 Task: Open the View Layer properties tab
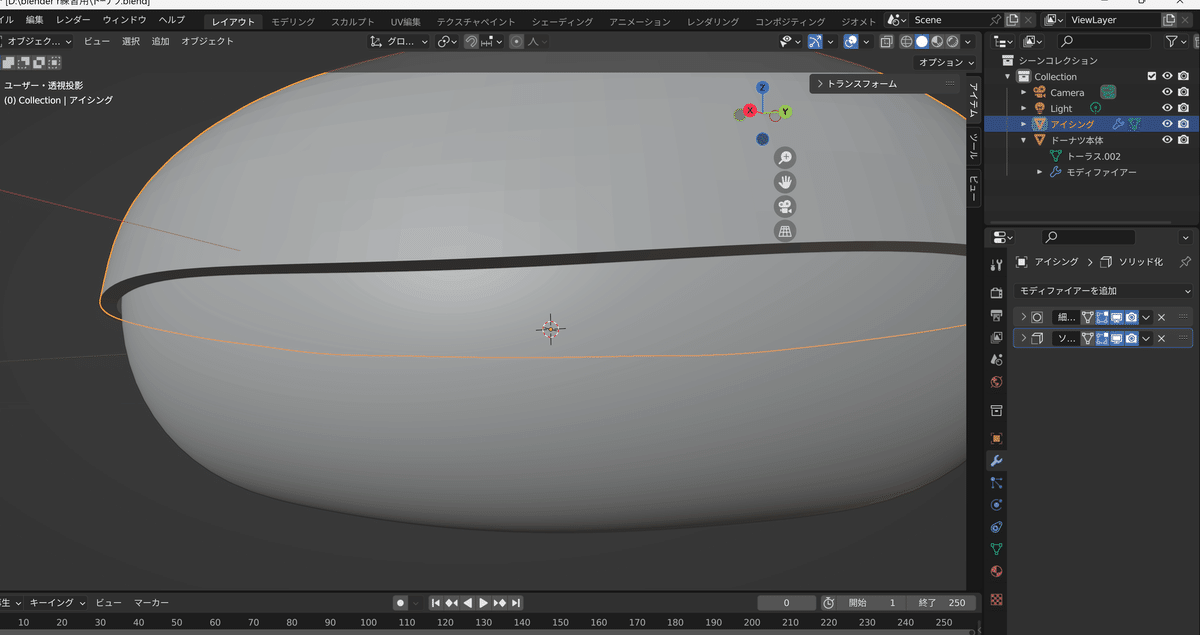tap(996, 337)
